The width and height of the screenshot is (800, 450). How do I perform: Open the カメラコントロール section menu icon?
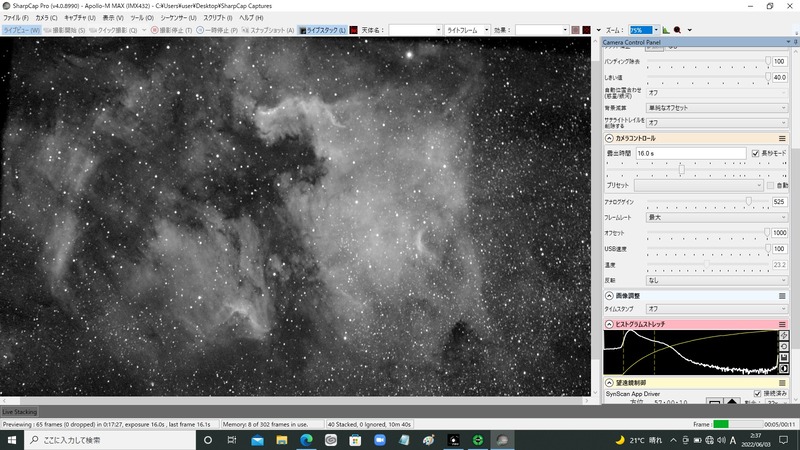(782, 138)
